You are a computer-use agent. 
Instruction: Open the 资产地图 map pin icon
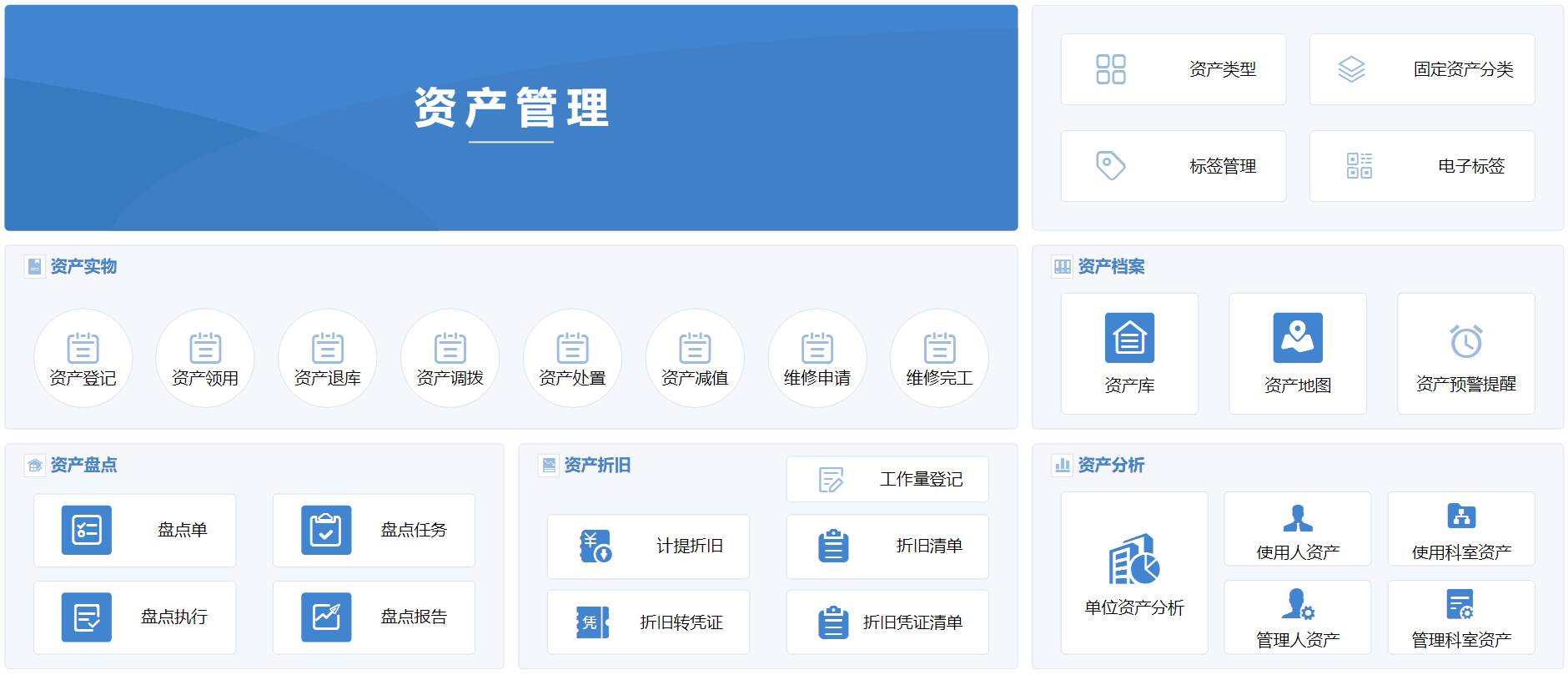1298,338
